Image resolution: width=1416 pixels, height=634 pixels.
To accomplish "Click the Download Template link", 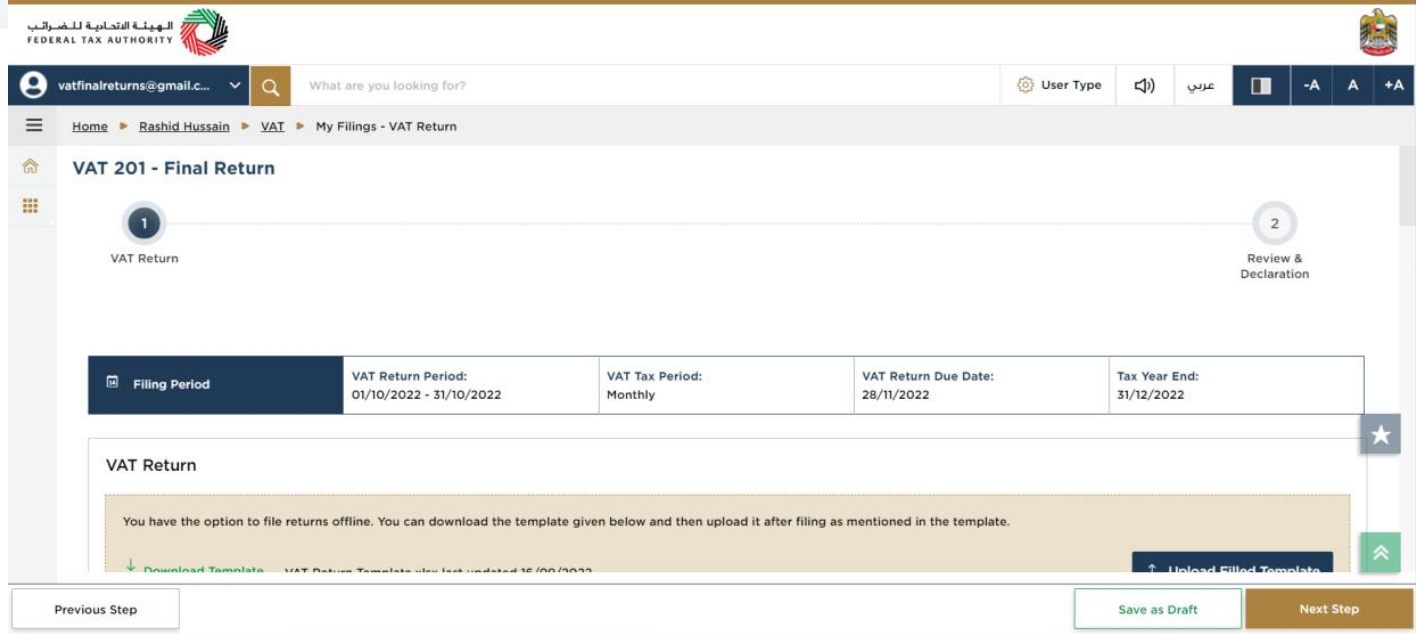I will click(x=195, y=569).
